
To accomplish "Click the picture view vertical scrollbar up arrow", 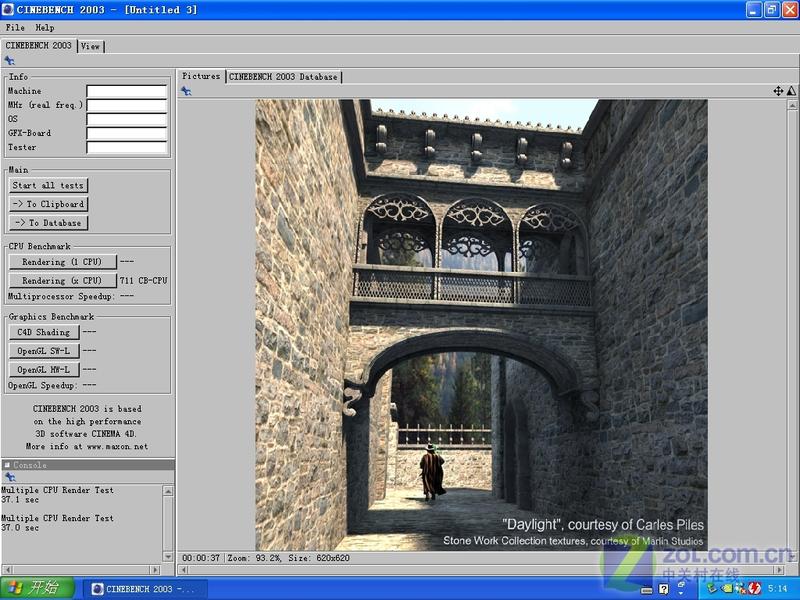I will point(792,105).
